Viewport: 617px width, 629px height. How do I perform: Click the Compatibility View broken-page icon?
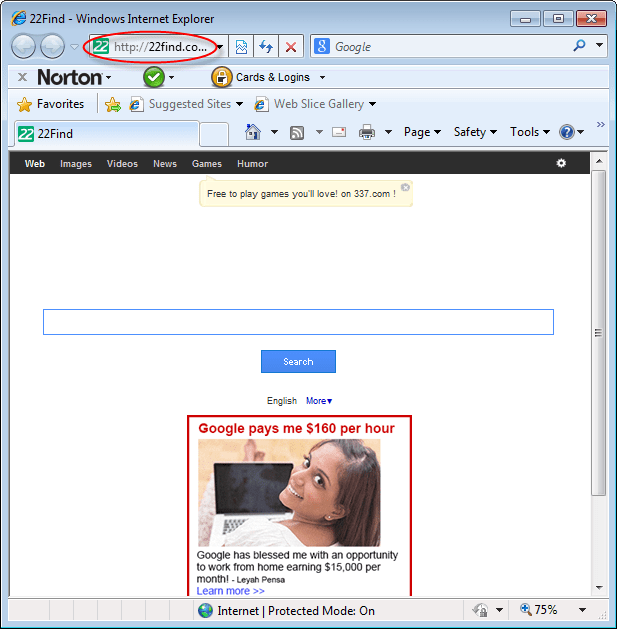pyautogui.click(x=241, y=47)
